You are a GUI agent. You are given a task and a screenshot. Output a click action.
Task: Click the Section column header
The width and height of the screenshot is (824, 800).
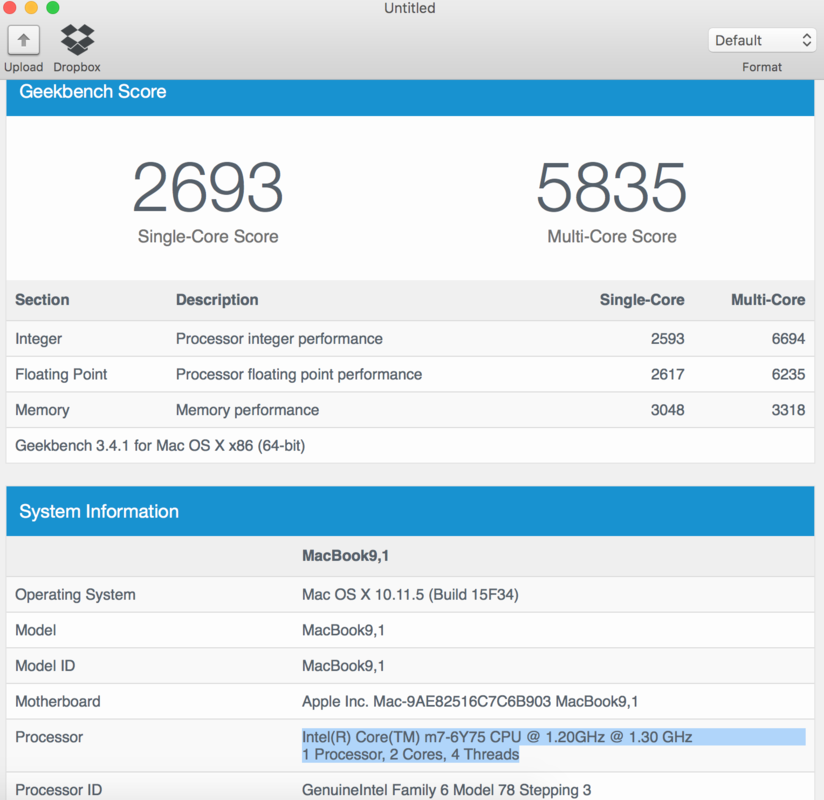pyautogui.click(x=42, y=300)
